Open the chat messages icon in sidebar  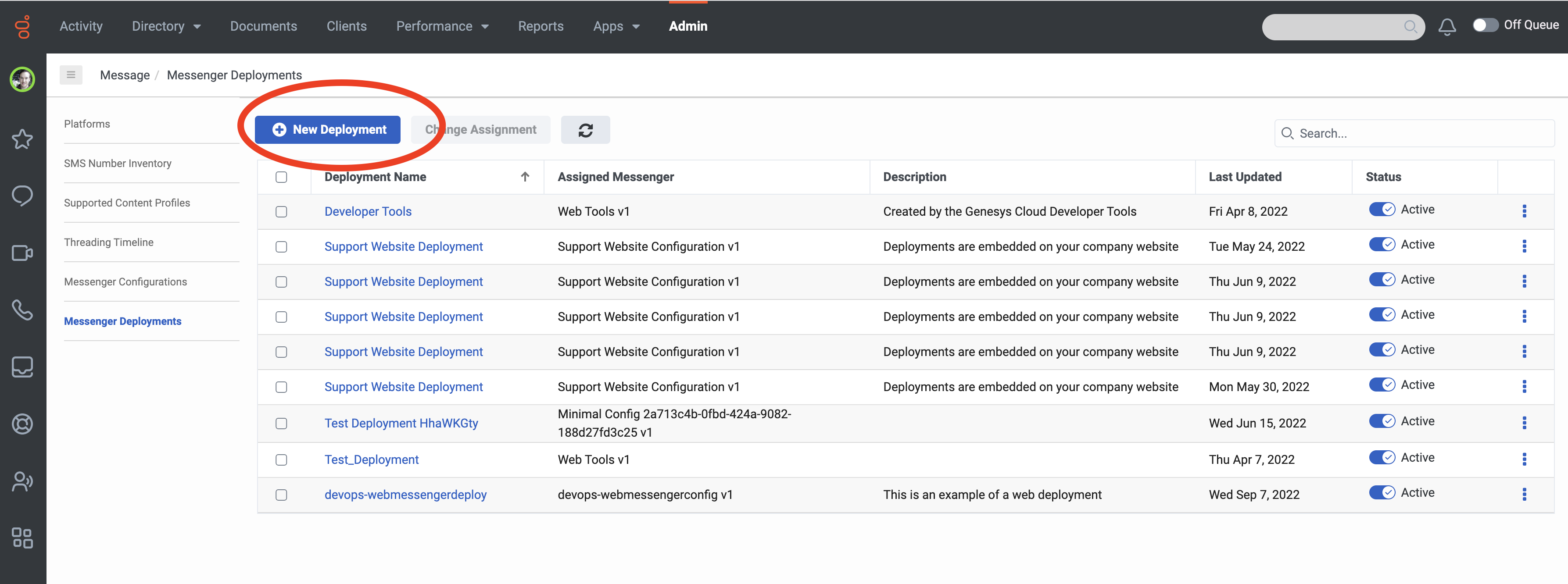pyautogui.click(x=22, y=196)
